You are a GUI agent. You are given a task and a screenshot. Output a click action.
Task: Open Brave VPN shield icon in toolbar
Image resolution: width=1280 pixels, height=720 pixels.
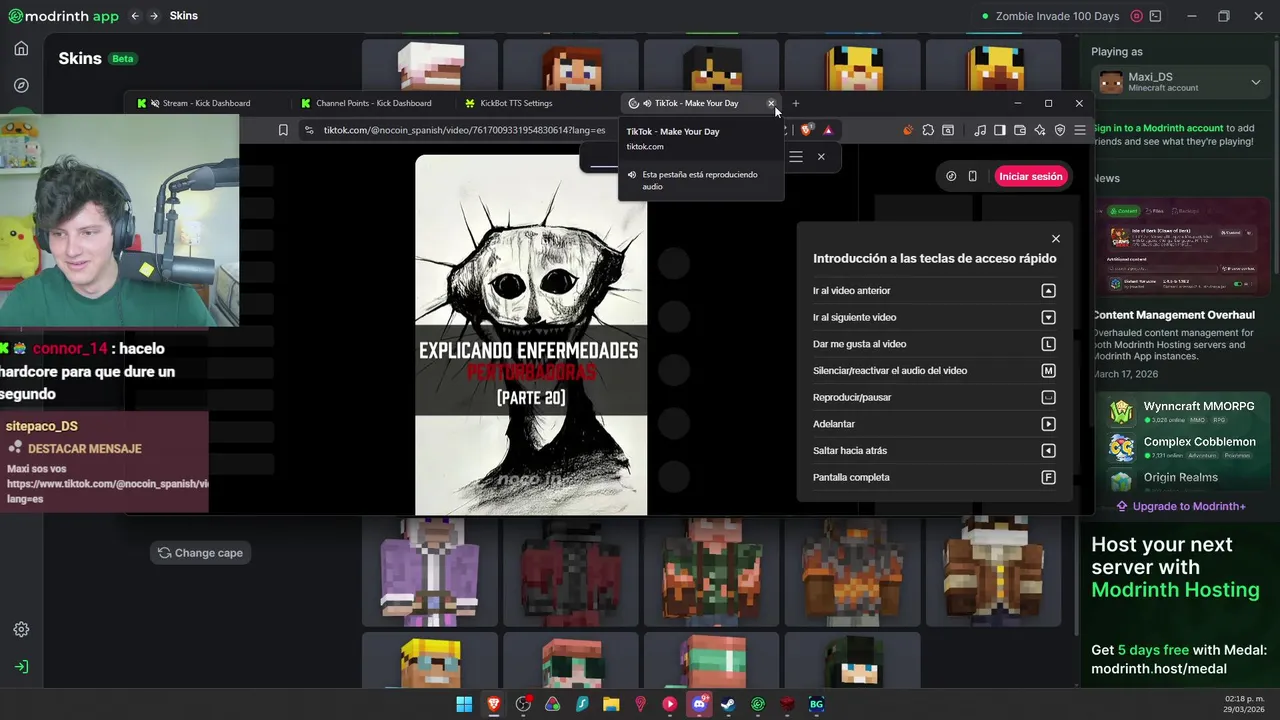pyautogui.click(x=1060, y=130)
